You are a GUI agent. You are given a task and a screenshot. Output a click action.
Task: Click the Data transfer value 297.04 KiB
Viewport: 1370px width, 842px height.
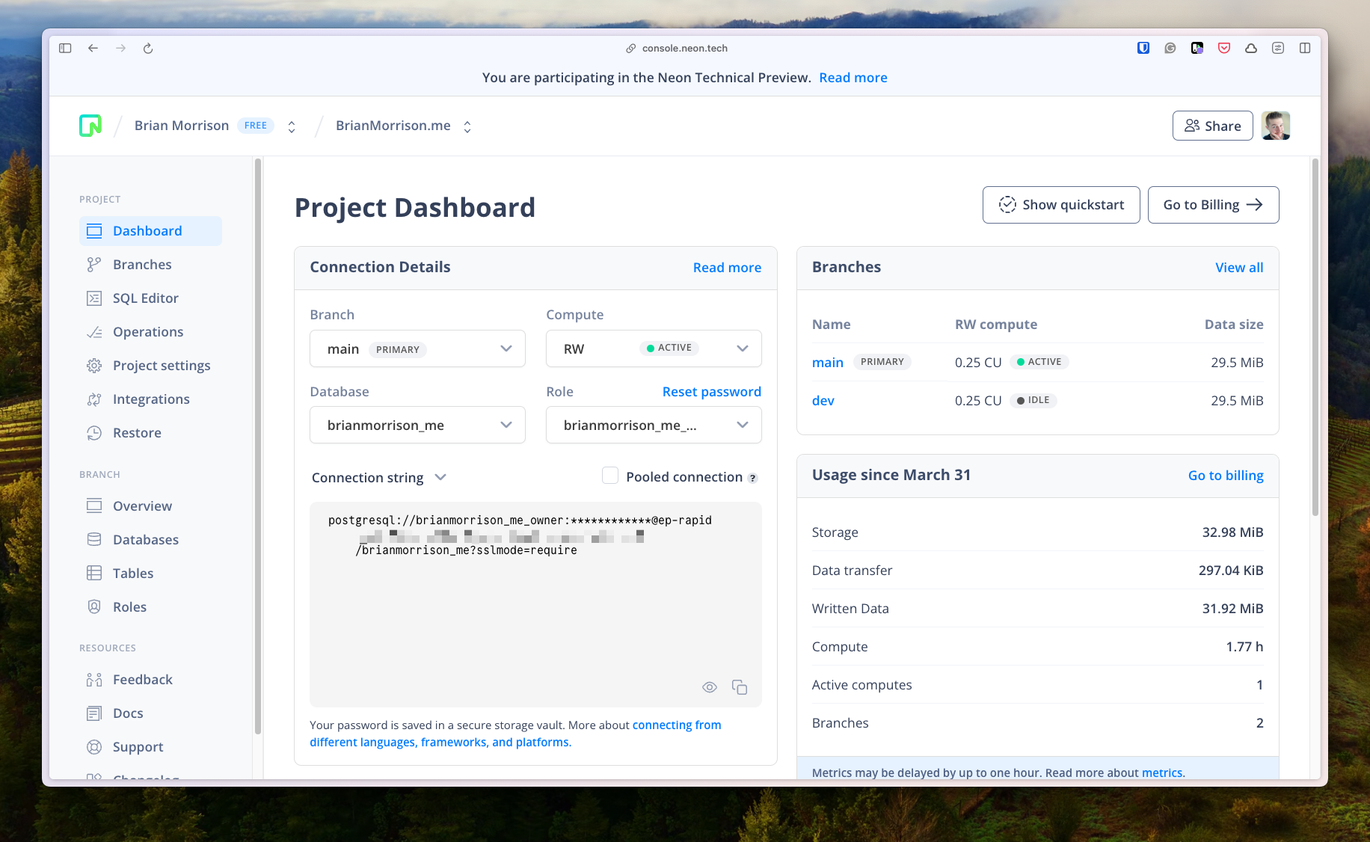[1230, 571]
